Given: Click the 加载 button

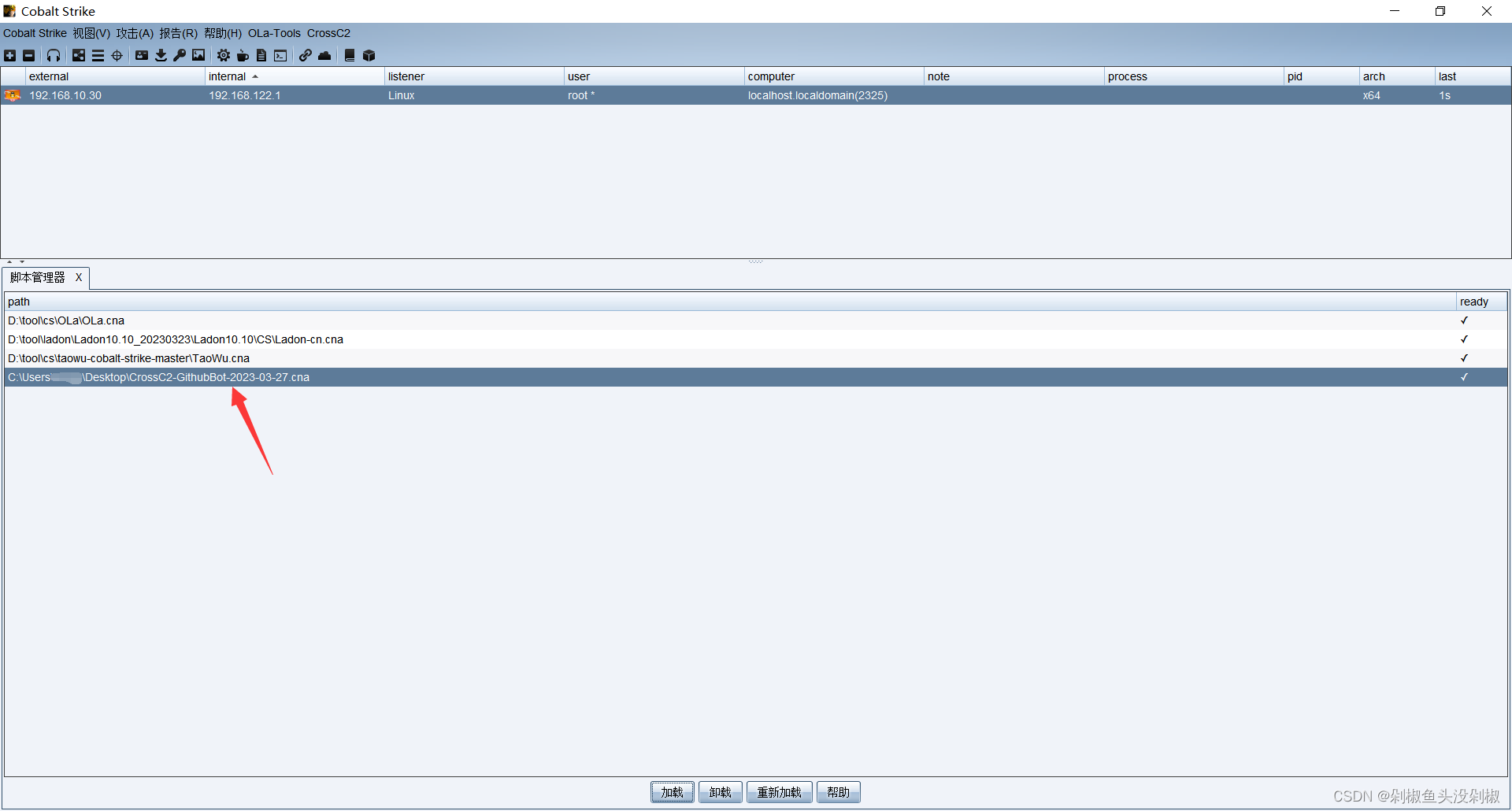Looking at the screenshot, I should click(x=673, y=792).
